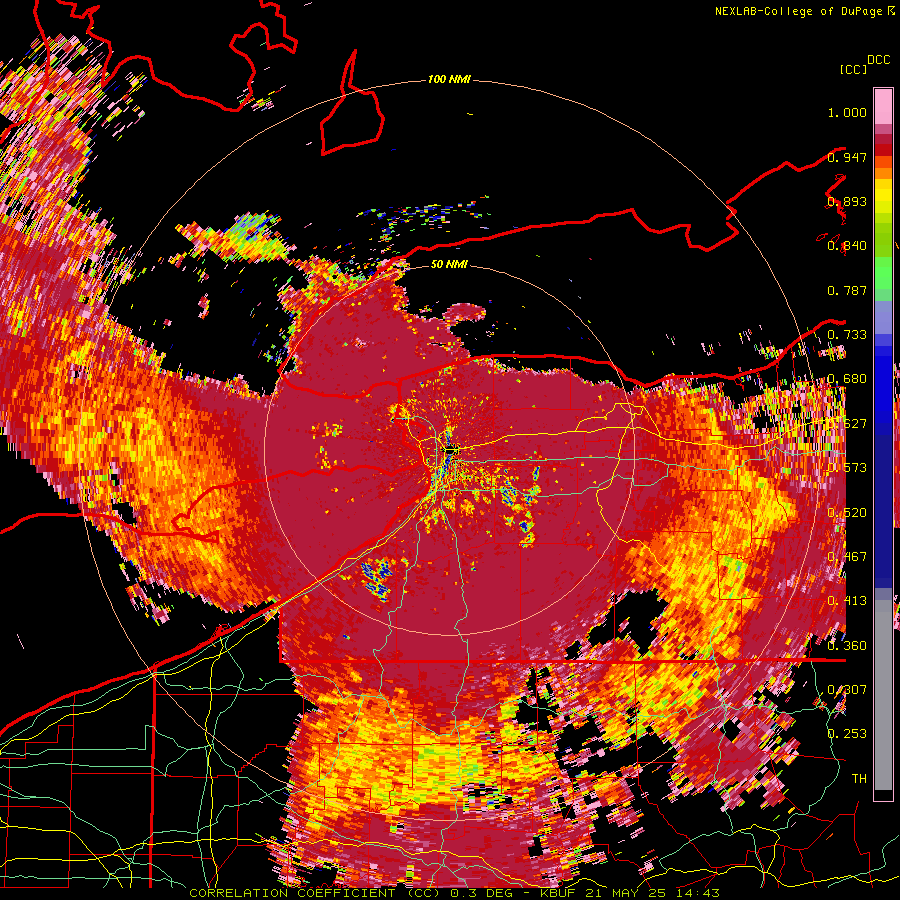
Task: Click the 0.947 scale value
Action: point(847,157)
